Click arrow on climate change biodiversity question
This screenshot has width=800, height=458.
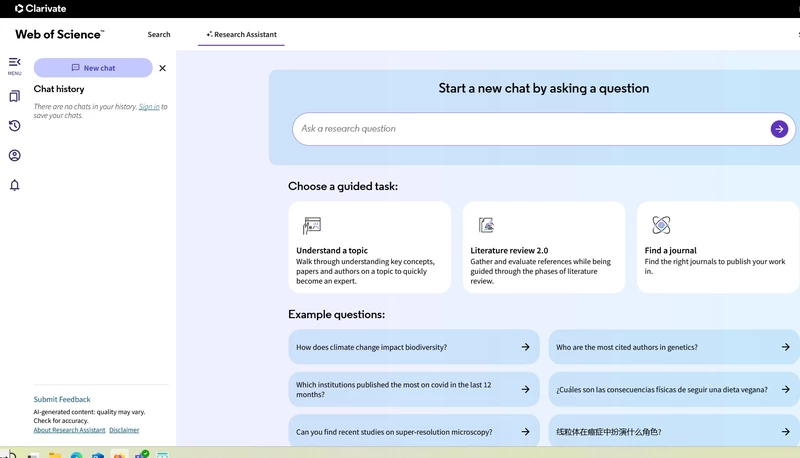coord(526,347)
